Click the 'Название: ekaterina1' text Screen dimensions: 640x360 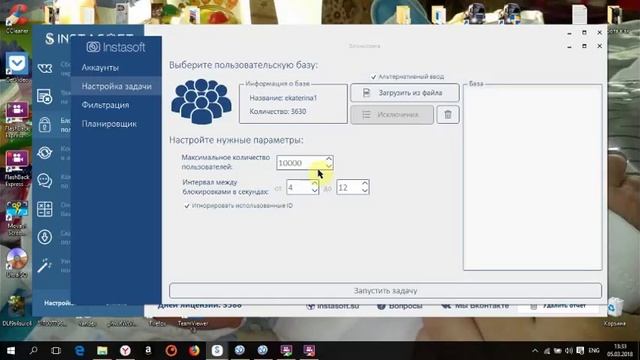click(283, 98)
